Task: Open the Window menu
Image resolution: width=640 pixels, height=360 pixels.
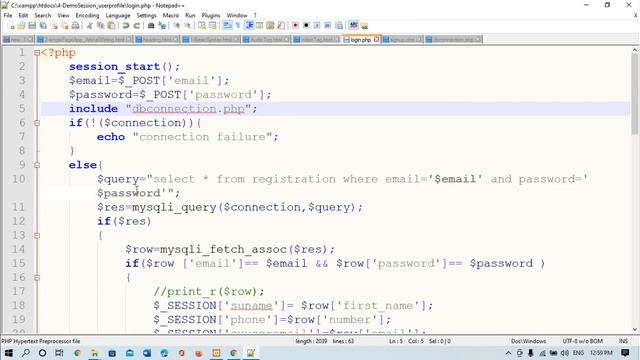Action: pyautogui.click(x=237, y=16)
